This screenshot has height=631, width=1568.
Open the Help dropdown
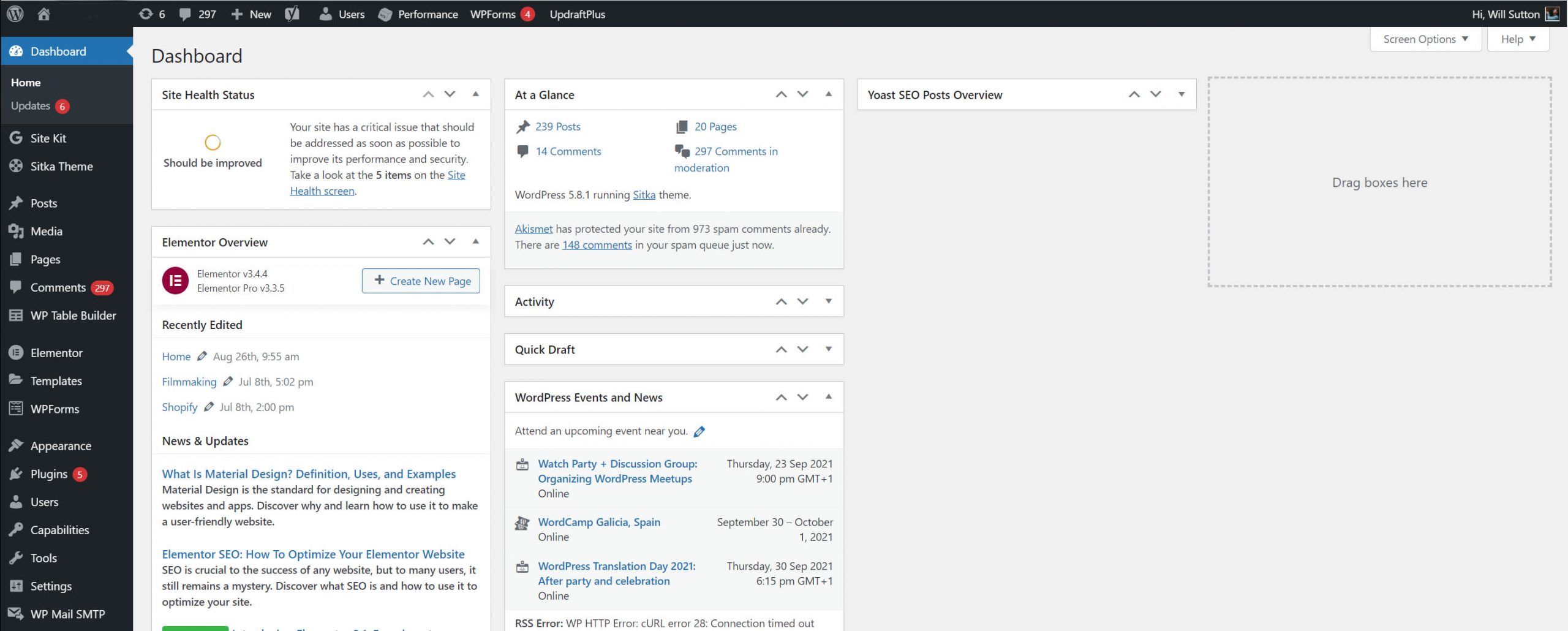(1518, 39)
